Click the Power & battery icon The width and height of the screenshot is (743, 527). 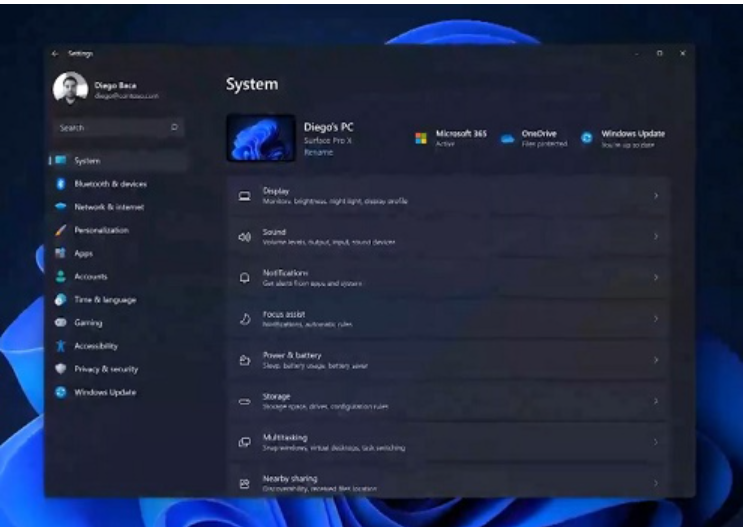click(245, 360)
